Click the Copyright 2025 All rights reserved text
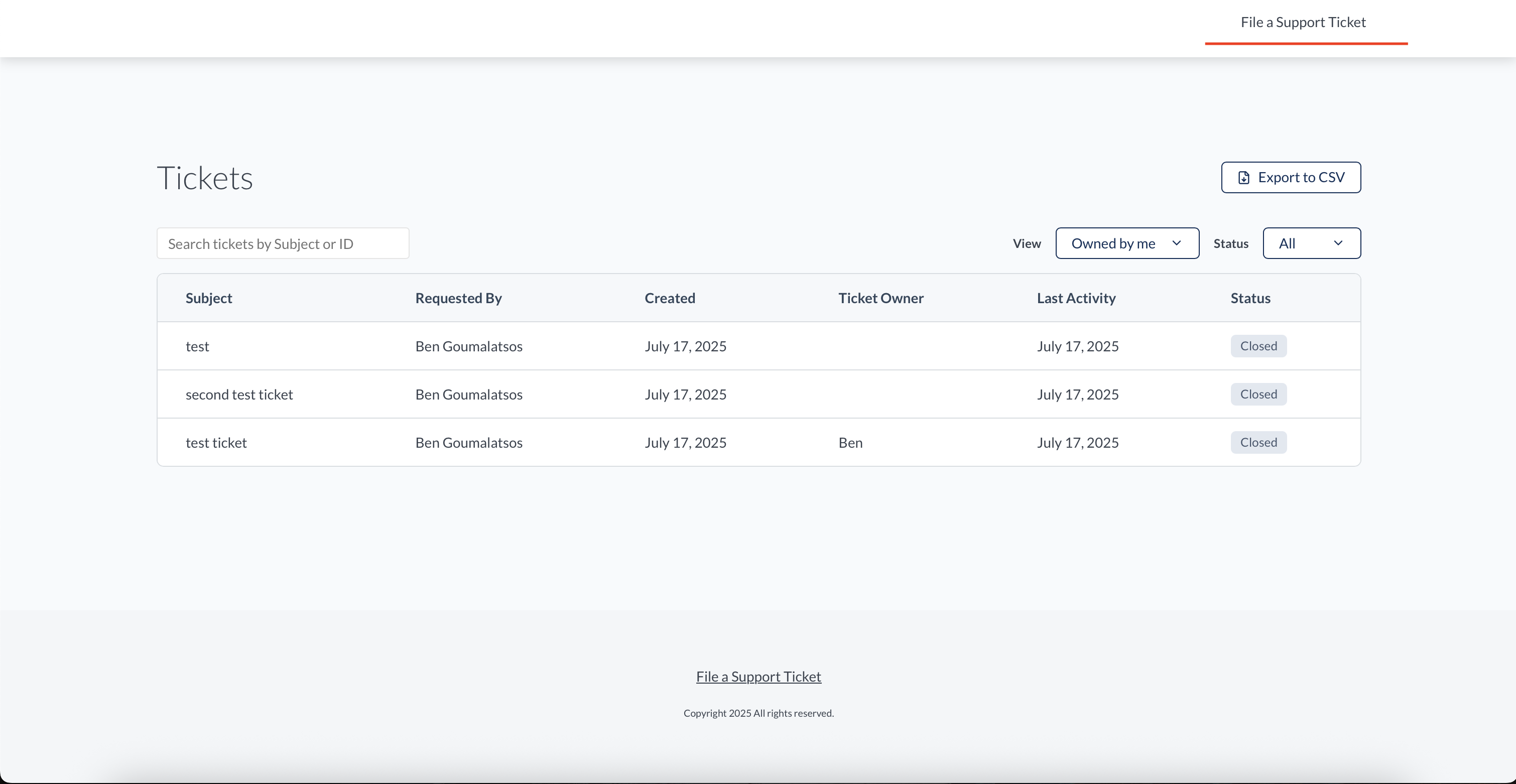The width and height of the screenshot is (1516, 784). (x=758, y=713)
